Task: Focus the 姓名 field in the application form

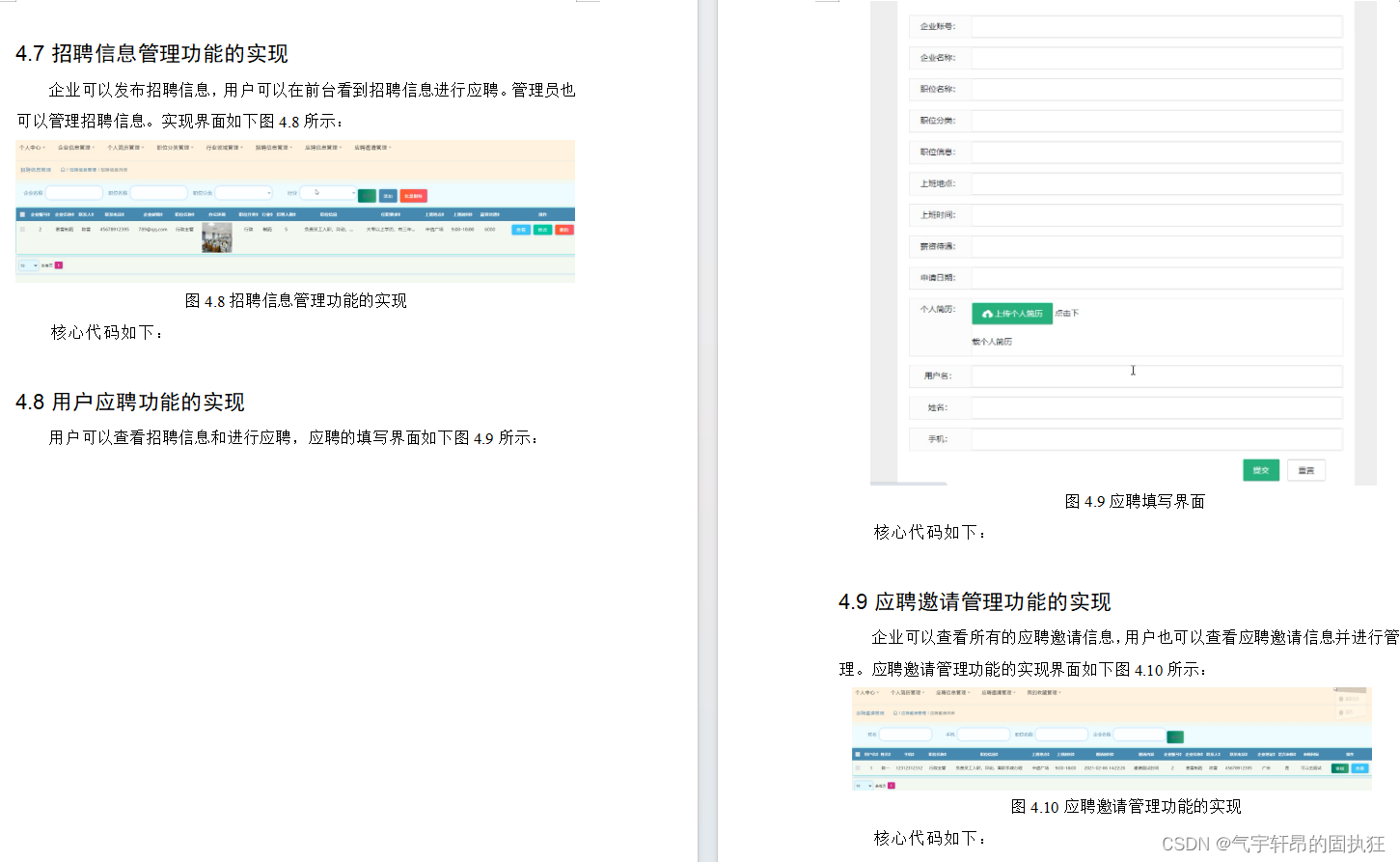Action: [x=1157, y=407]
